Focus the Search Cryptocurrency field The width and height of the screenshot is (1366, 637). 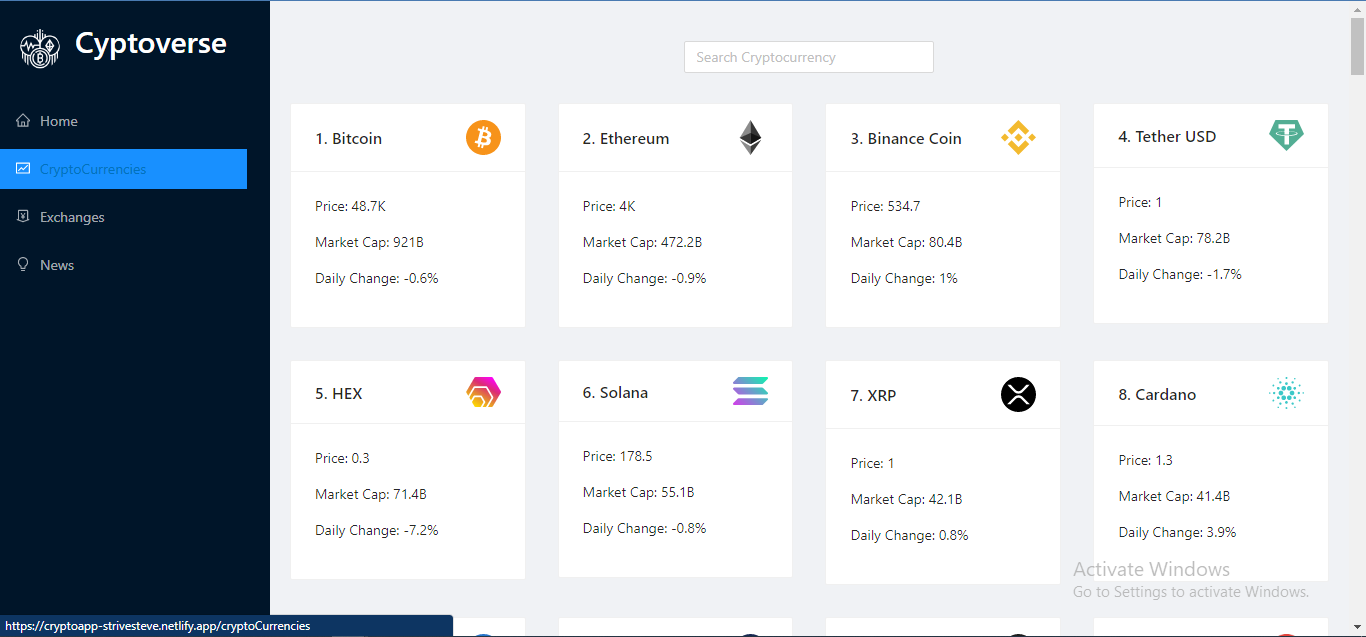pos(808,57)
